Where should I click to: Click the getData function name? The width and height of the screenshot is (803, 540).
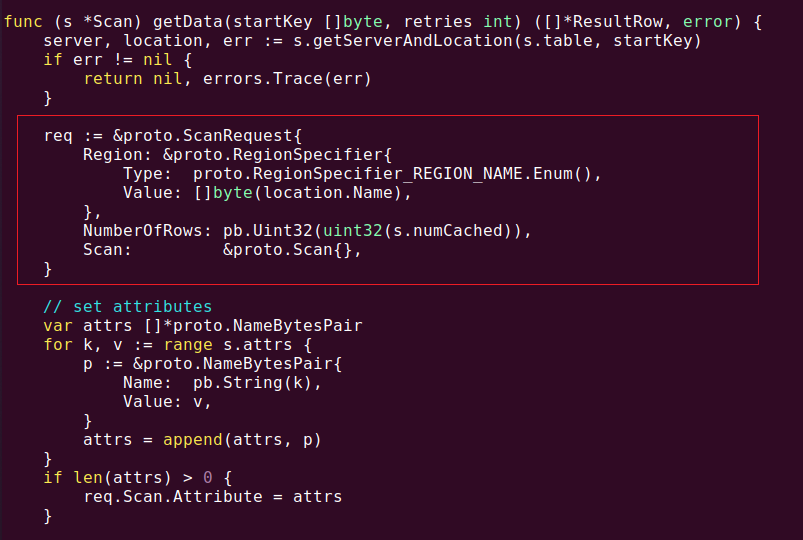click(x=188, y=22)
